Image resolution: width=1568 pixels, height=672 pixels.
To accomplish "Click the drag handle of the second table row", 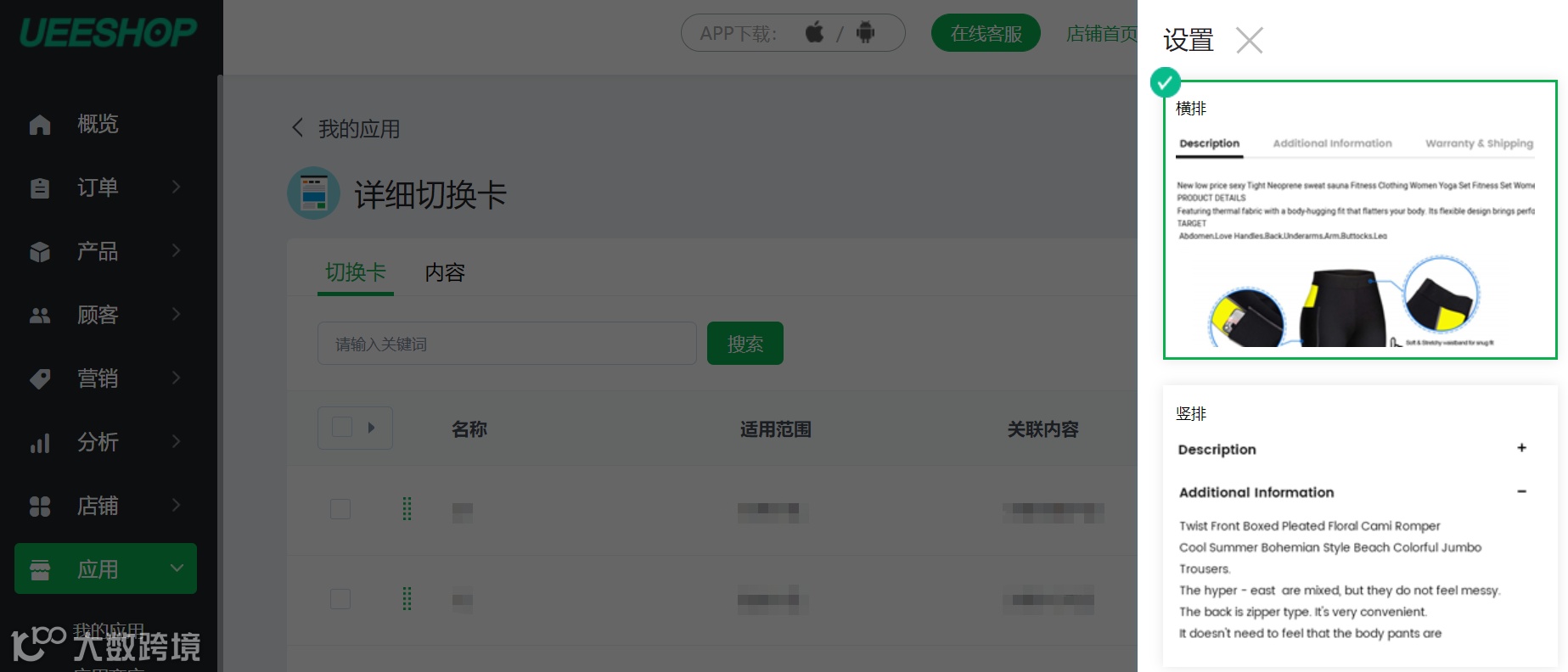I will point(407,599).
